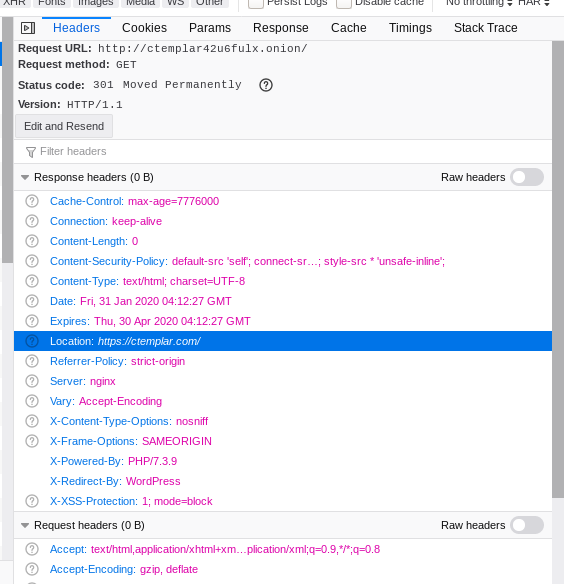Click the help icon beside X-Frame-Options
This screenshot has height=584, width=564.
32,441
